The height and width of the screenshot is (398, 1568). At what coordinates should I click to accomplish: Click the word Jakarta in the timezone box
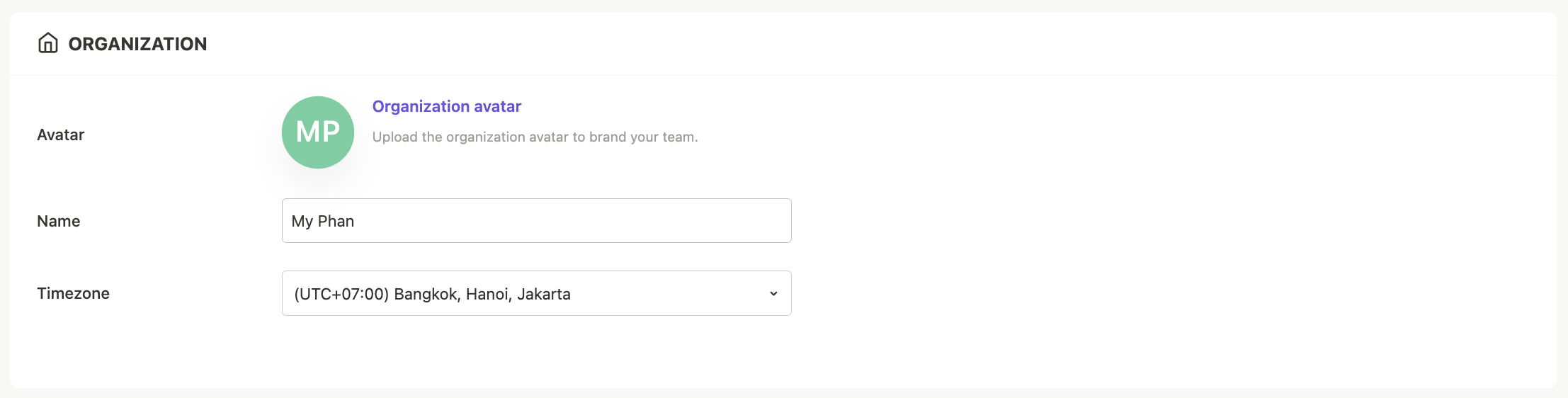coord(544,294)
